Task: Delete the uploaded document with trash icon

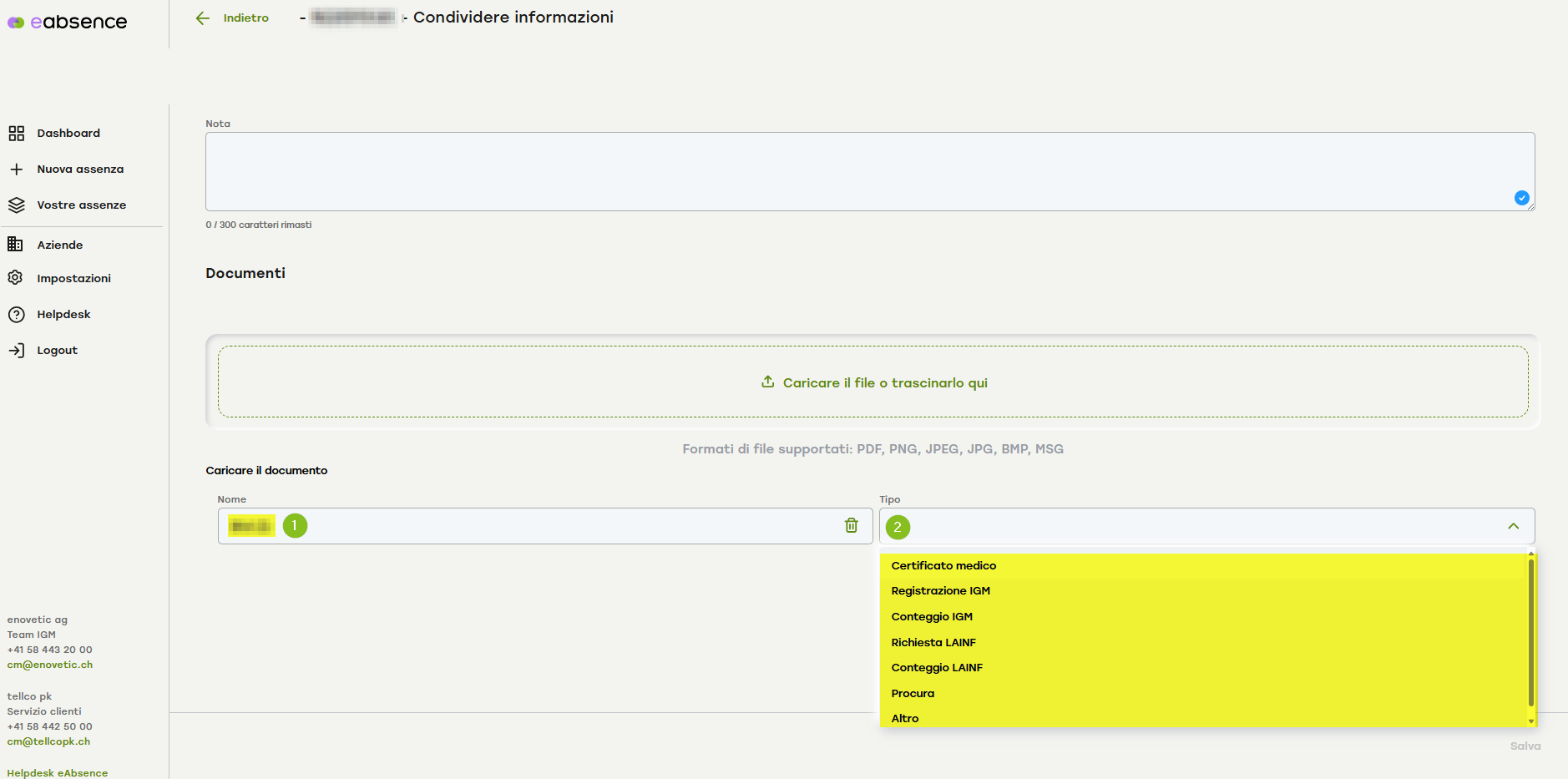Action: click(851, 525)
